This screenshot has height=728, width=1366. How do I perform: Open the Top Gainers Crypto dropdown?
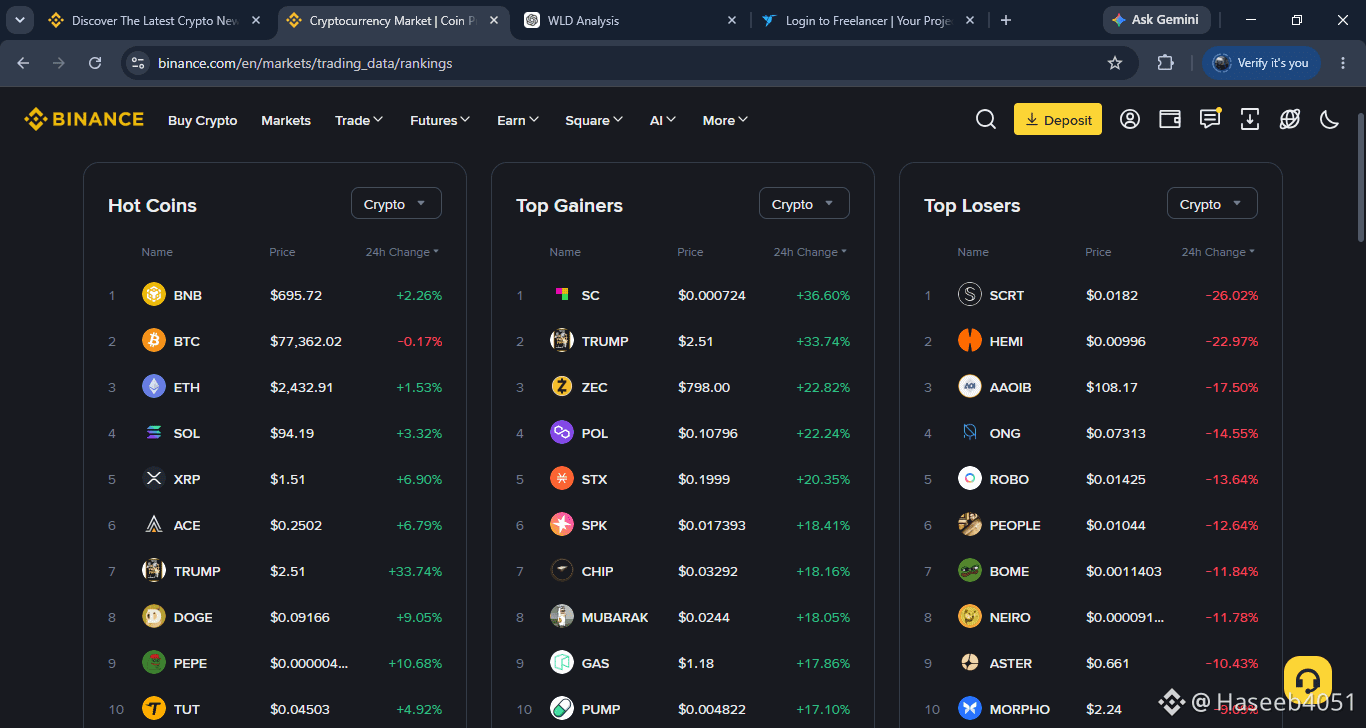point(804,204)
